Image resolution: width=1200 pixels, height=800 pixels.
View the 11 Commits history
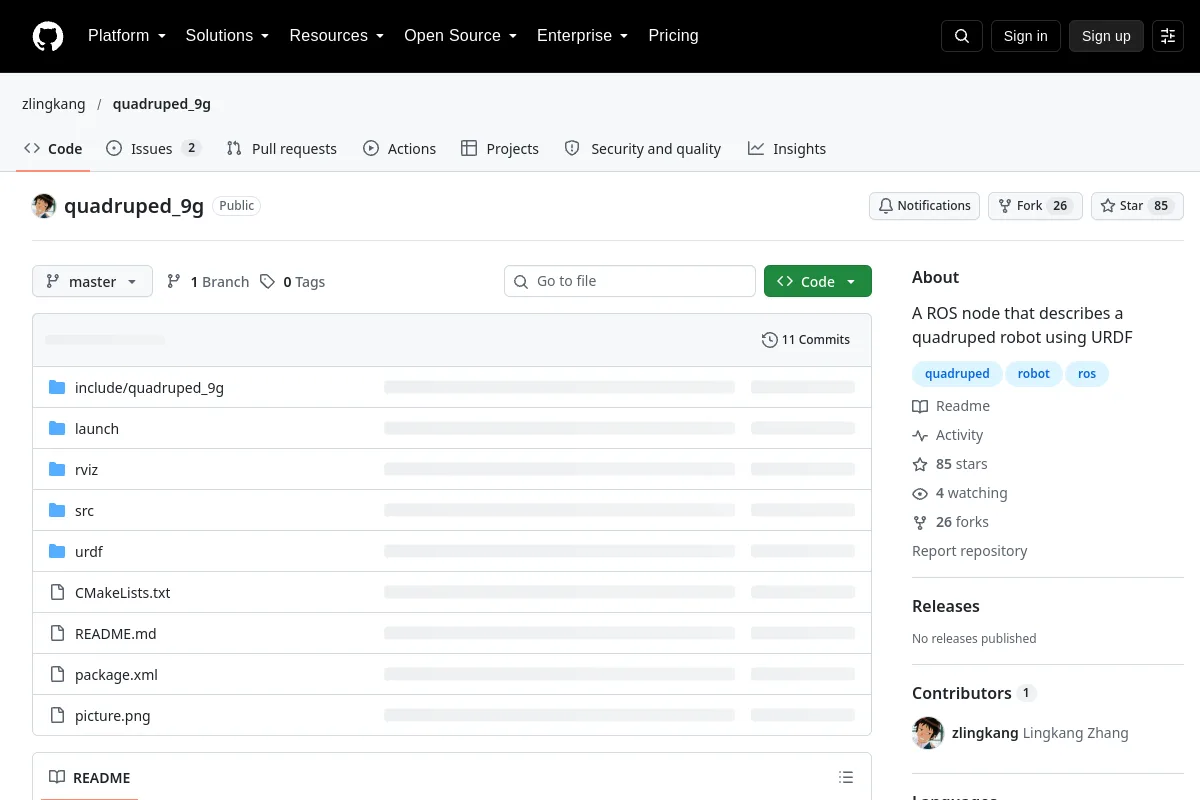pos(806,340)
